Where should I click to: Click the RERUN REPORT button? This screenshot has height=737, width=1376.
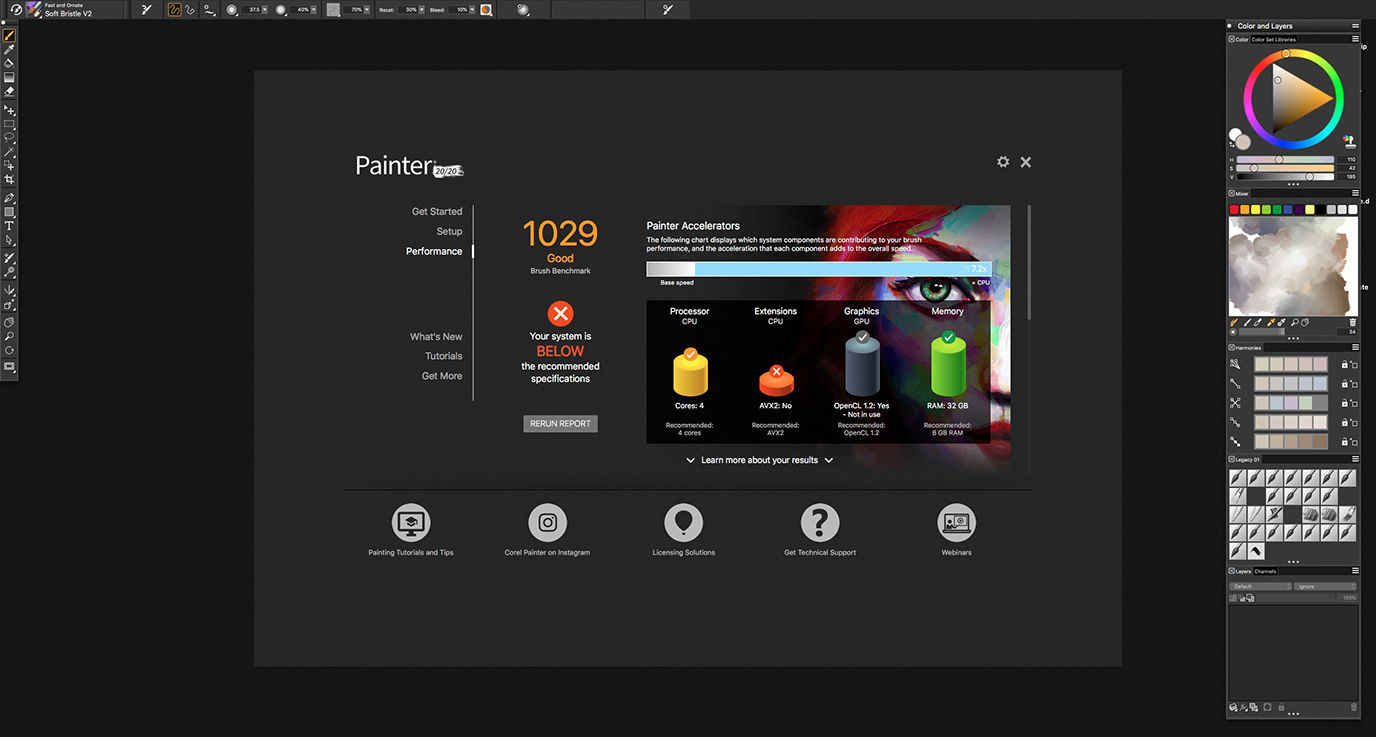[560, 423]
